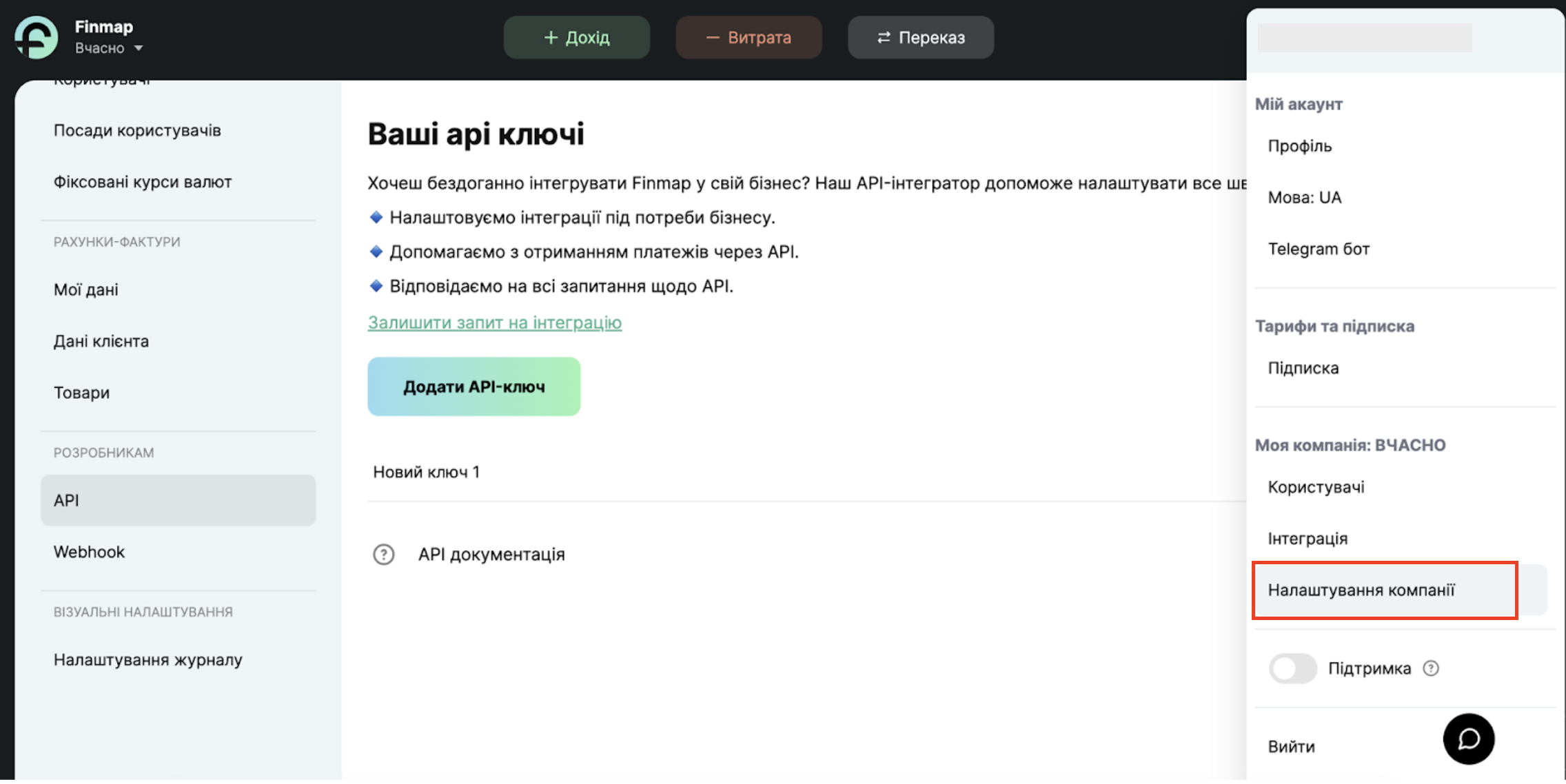Select Налаштування журналу sidebar item
1566x784 pixels.
(148, 660)
